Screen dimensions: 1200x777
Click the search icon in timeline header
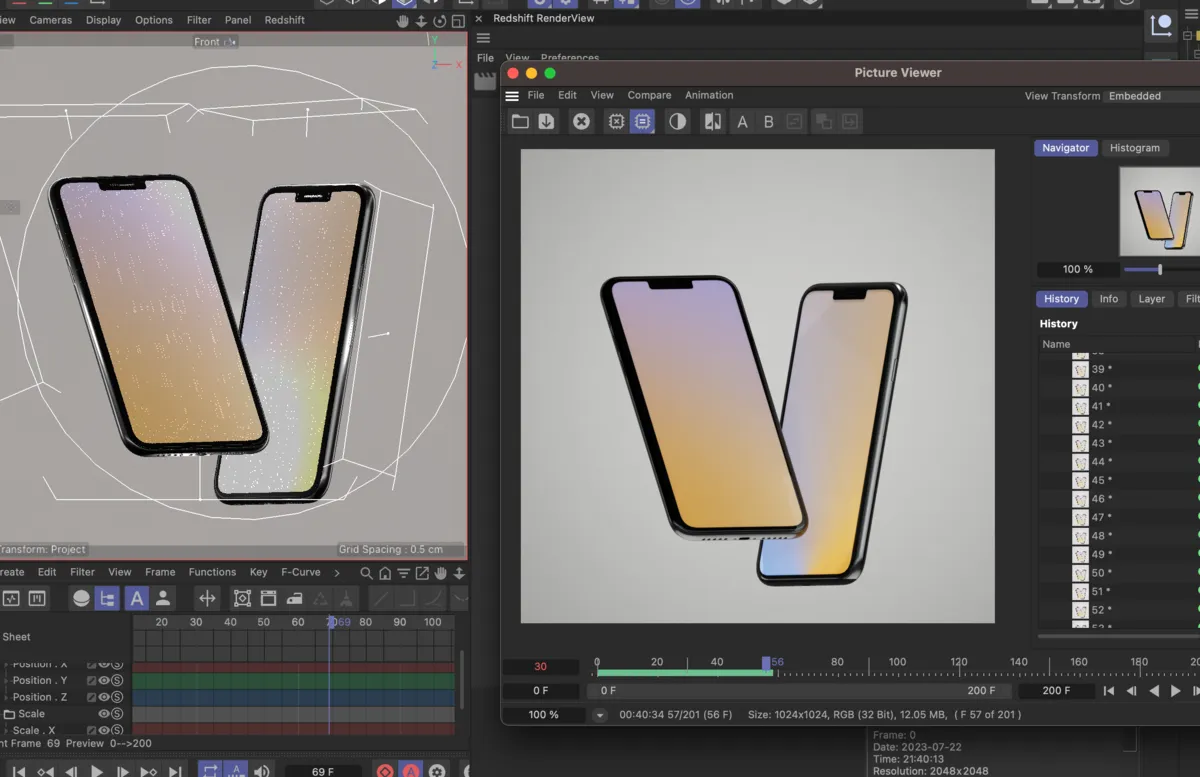(366, 573)
